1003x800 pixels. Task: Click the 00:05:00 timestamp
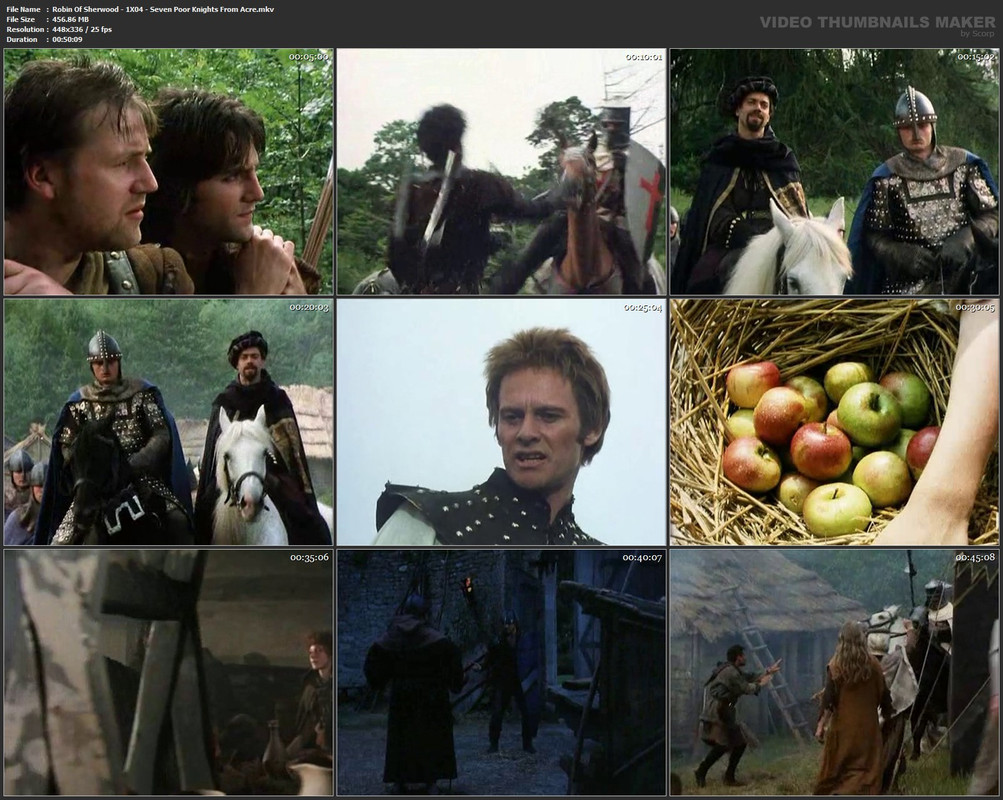click(x=308, y=57)
